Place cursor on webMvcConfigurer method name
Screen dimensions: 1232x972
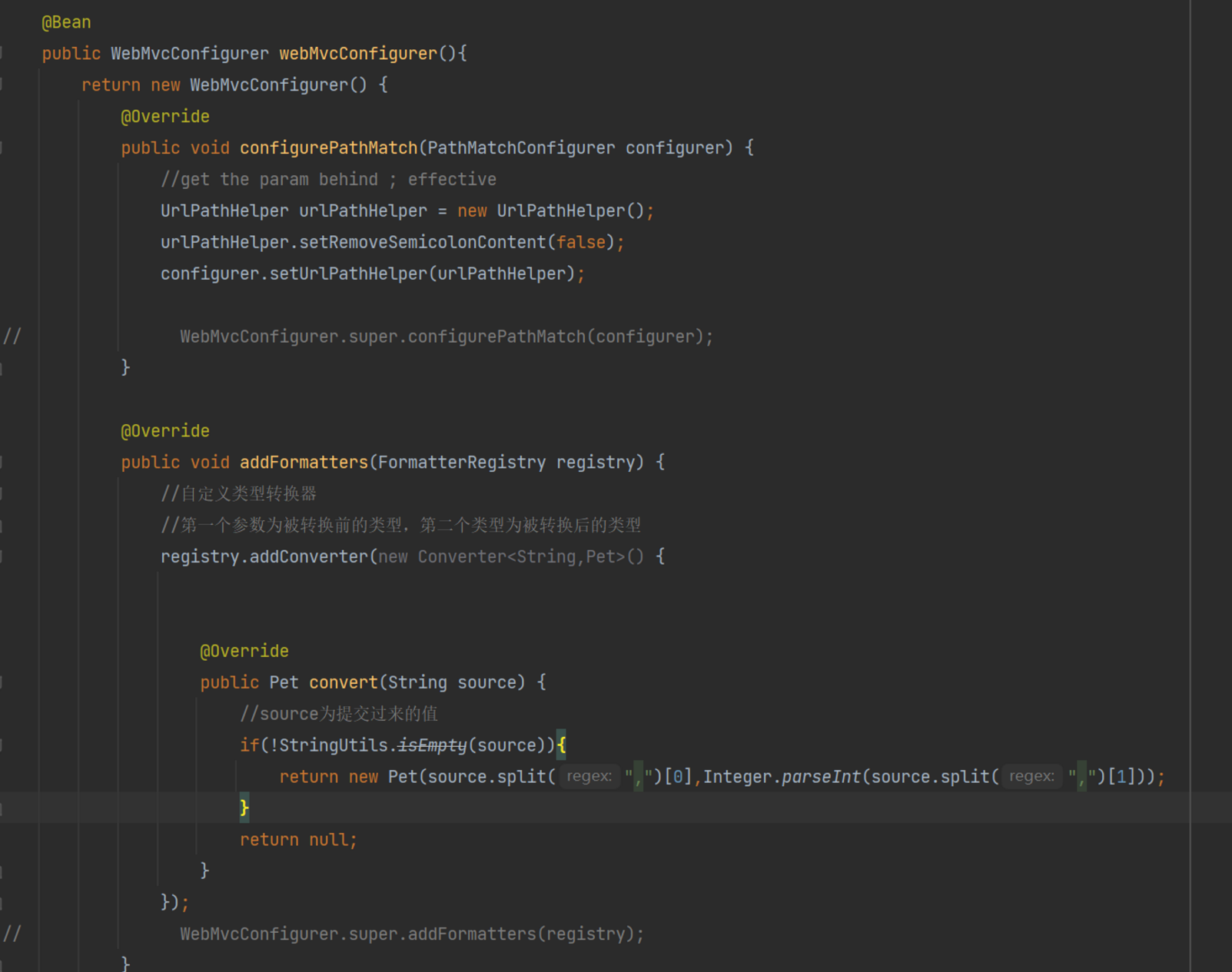pyautogui.click(x=357, y=54)
